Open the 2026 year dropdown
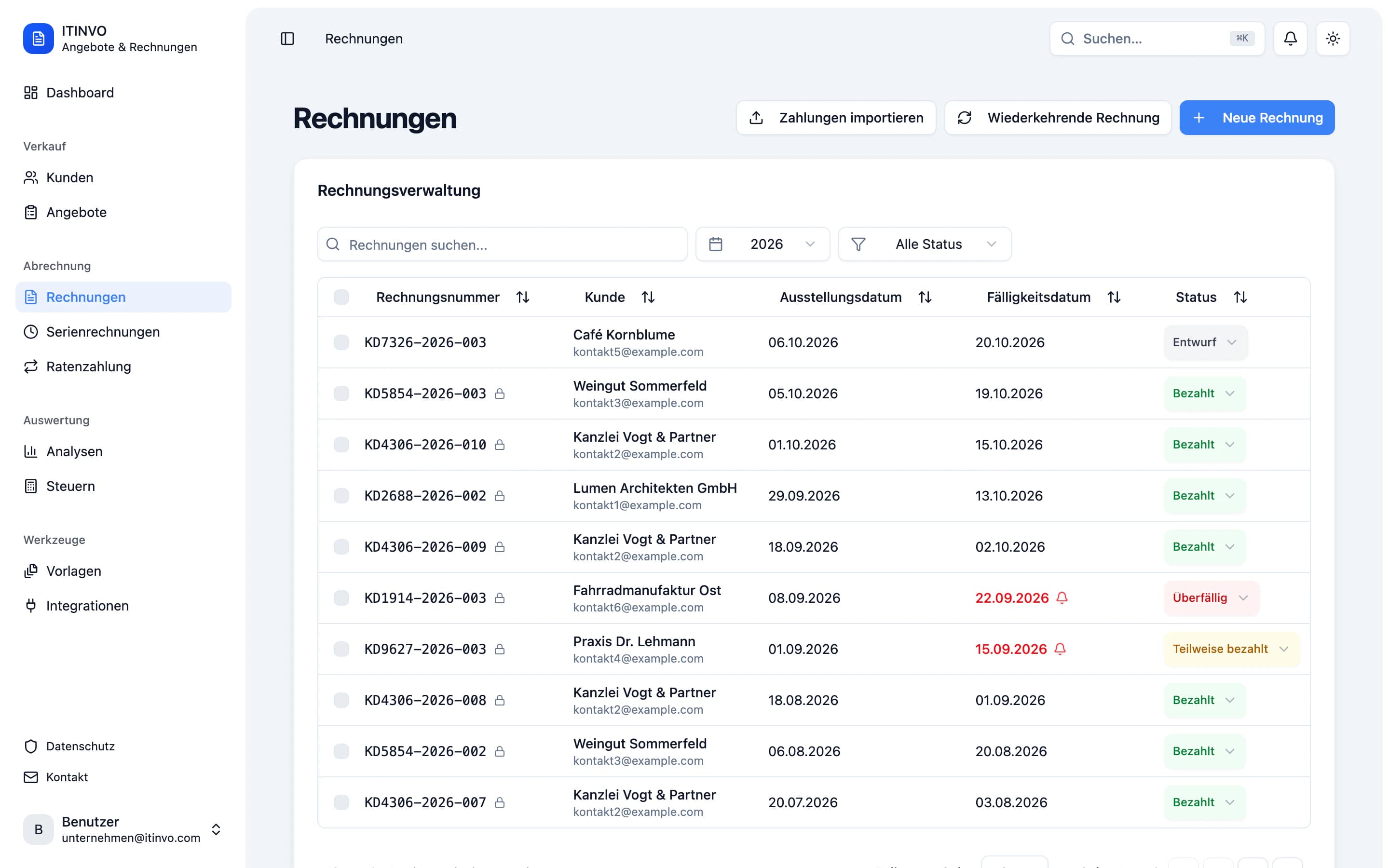 coord(762,244)
